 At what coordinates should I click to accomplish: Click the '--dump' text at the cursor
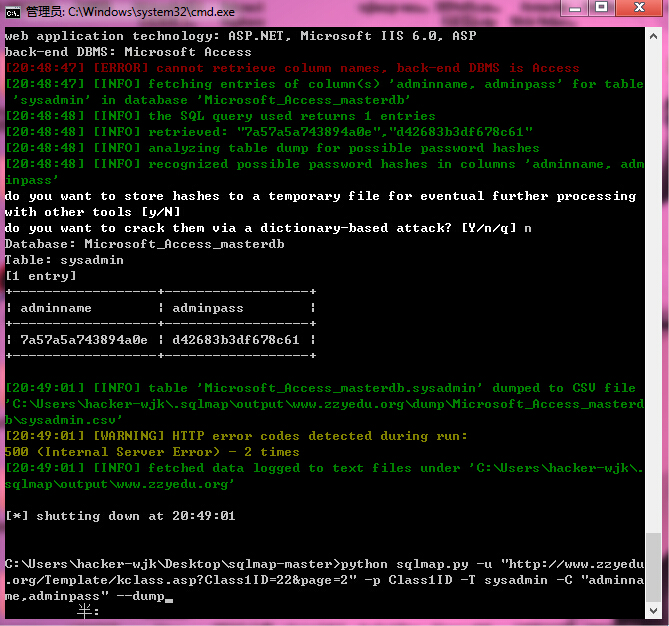(x=140, y=596)
